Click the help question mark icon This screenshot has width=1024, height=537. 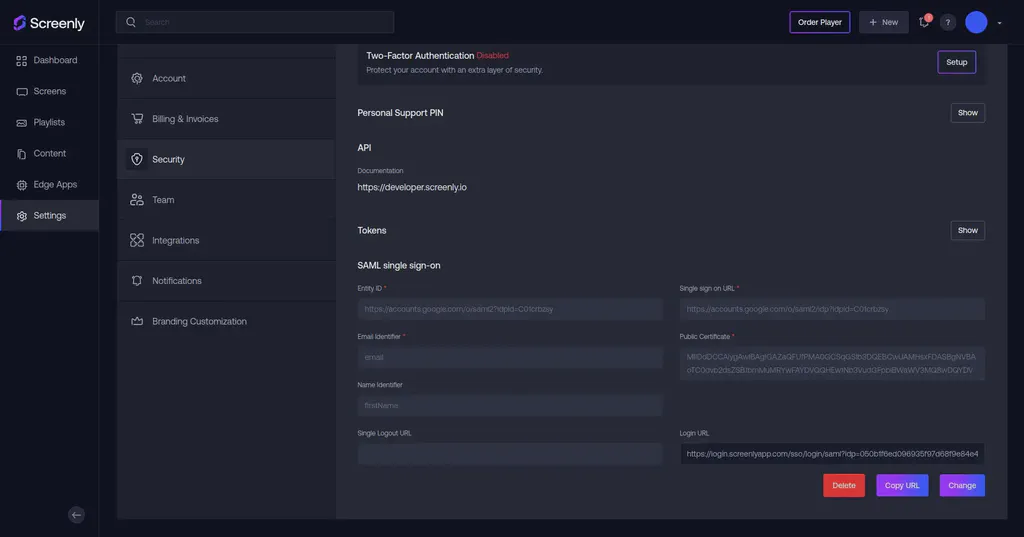point(948,22)
